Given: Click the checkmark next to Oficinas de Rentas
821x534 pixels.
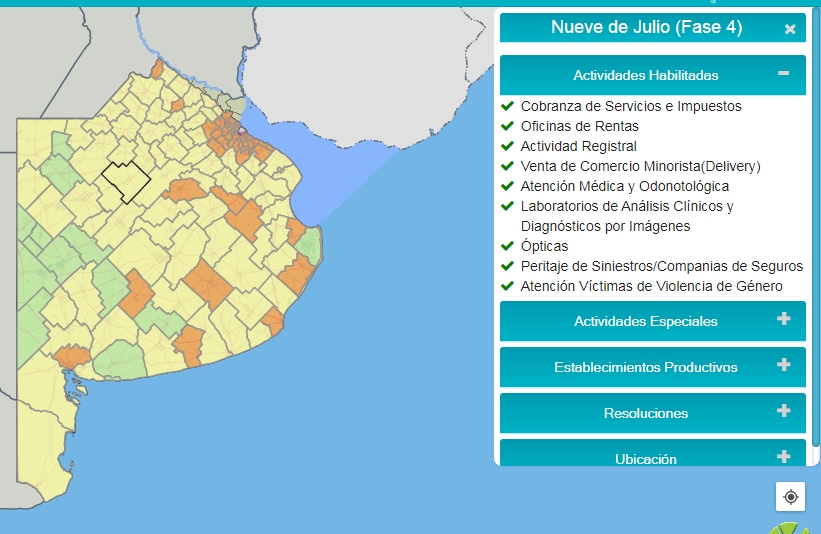Looking at the screenshot, I should coord(507,126).
